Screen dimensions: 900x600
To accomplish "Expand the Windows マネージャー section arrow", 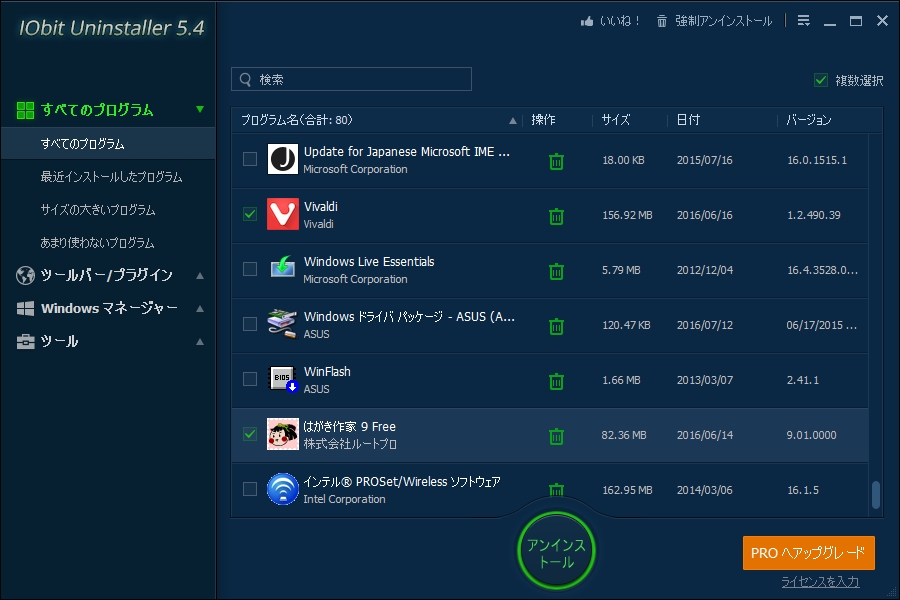I will click(x=200, y=308).
